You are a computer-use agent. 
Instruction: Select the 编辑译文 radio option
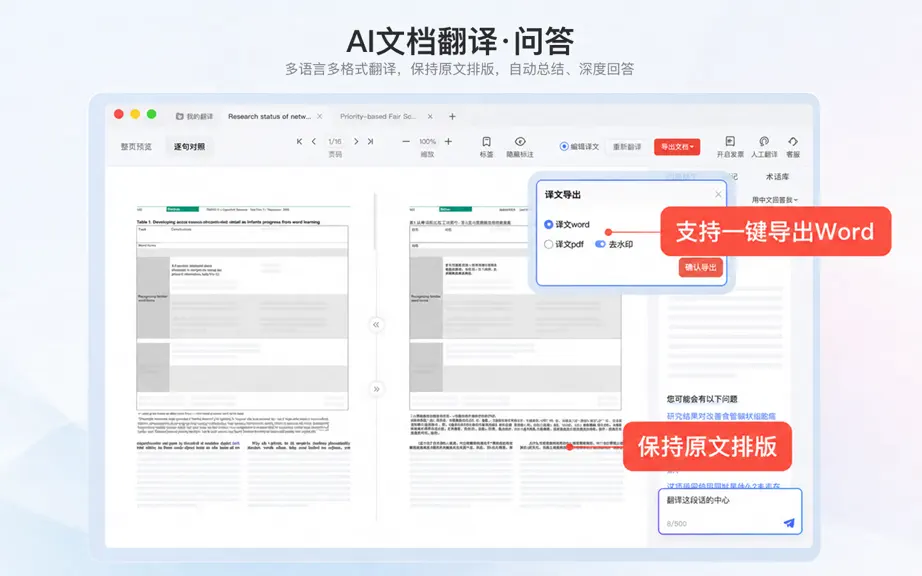564,146
